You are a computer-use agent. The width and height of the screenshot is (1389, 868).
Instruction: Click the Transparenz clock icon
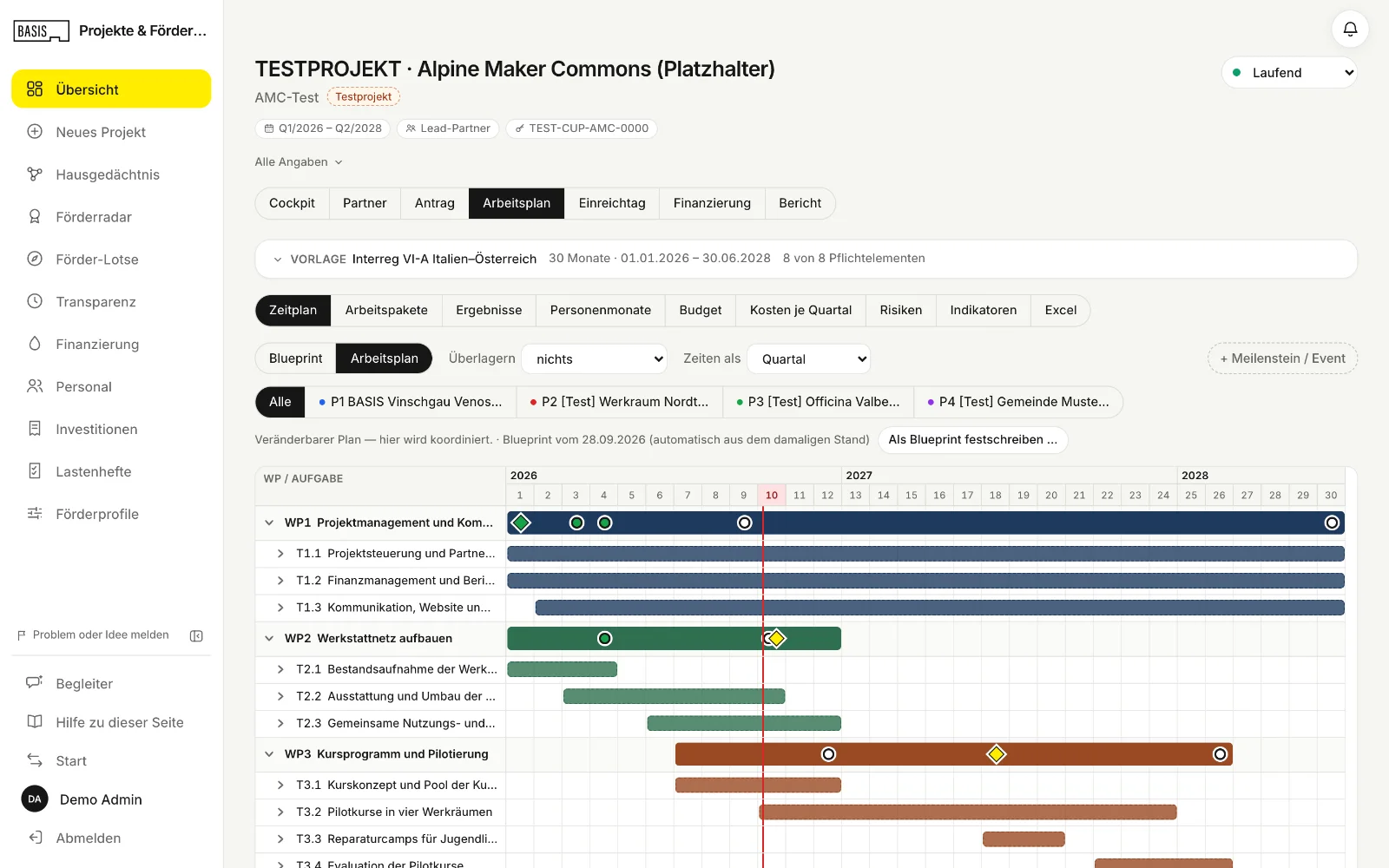35,301
